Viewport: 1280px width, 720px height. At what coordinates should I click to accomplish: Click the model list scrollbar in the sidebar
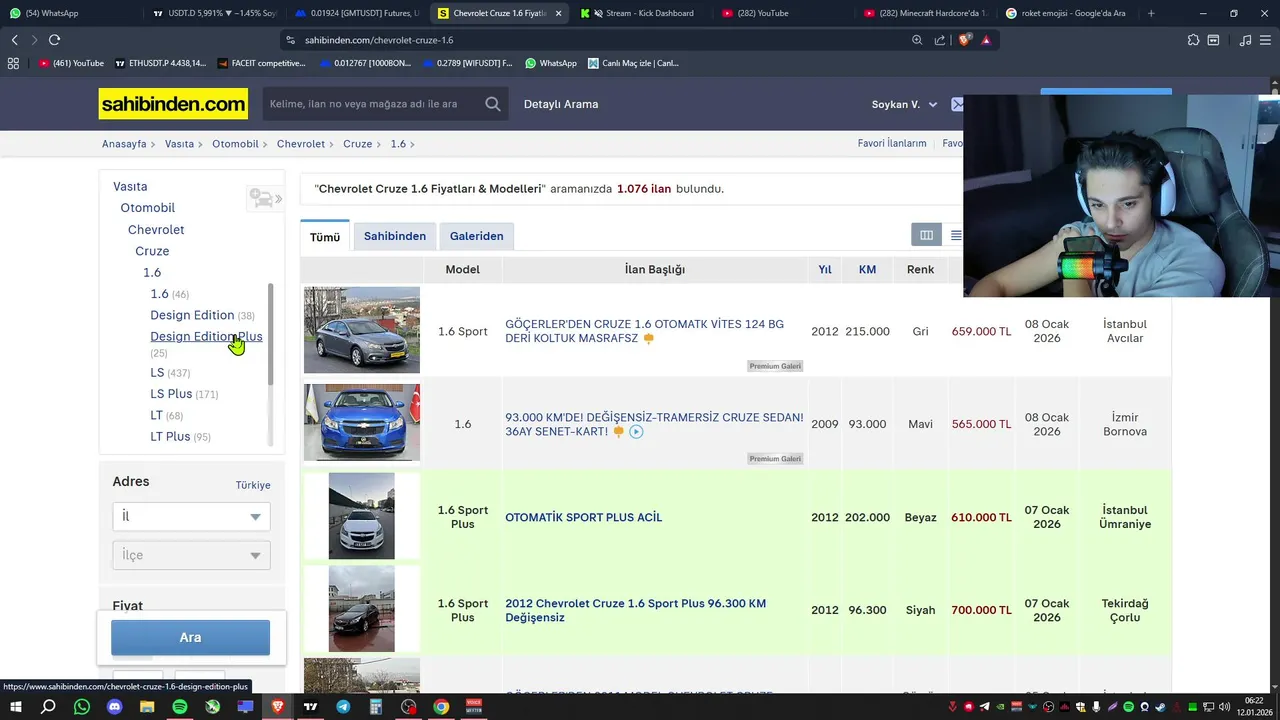click(270, 334)
